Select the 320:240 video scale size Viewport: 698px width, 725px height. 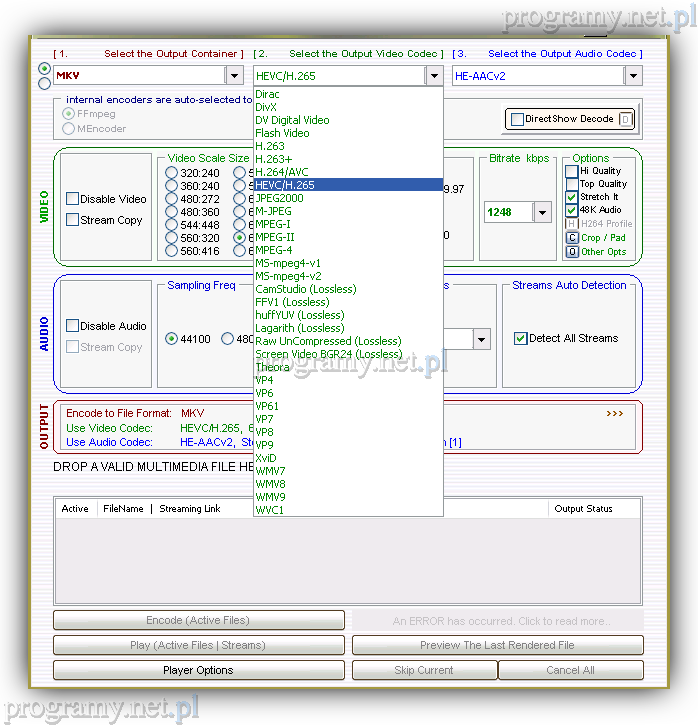tap(172, 173)
